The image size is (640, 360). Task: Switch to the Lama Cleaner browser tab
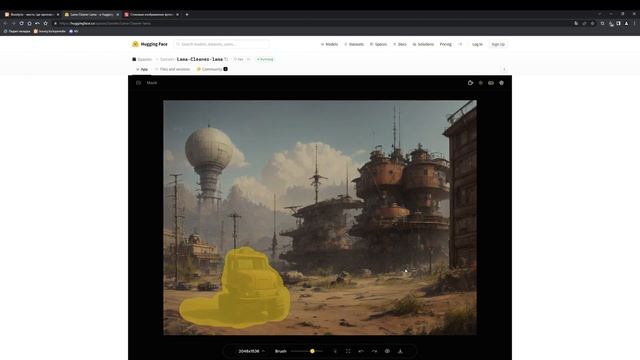pyautogui.click(x=91, y=14)
